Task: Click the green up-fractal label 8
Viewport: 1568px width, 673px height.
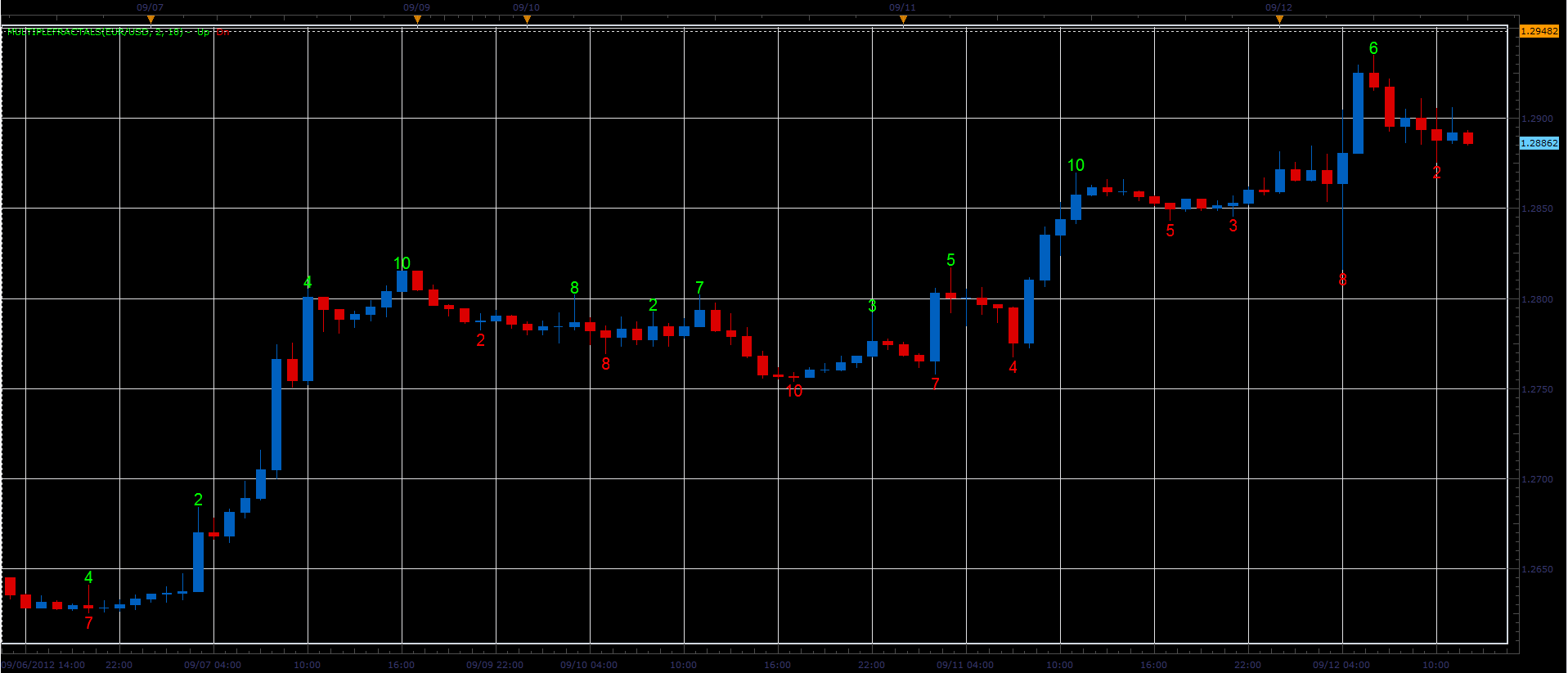Action: tap(574, 288)
